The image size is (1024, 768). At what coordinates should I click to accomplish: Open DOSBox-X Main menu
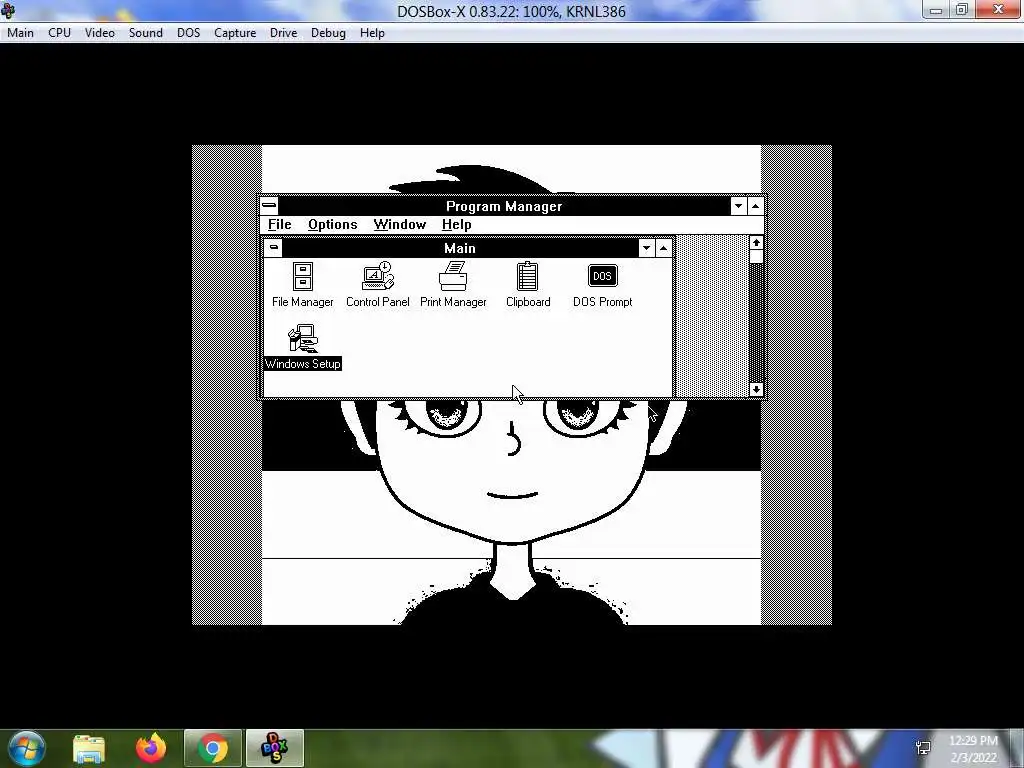20,33
